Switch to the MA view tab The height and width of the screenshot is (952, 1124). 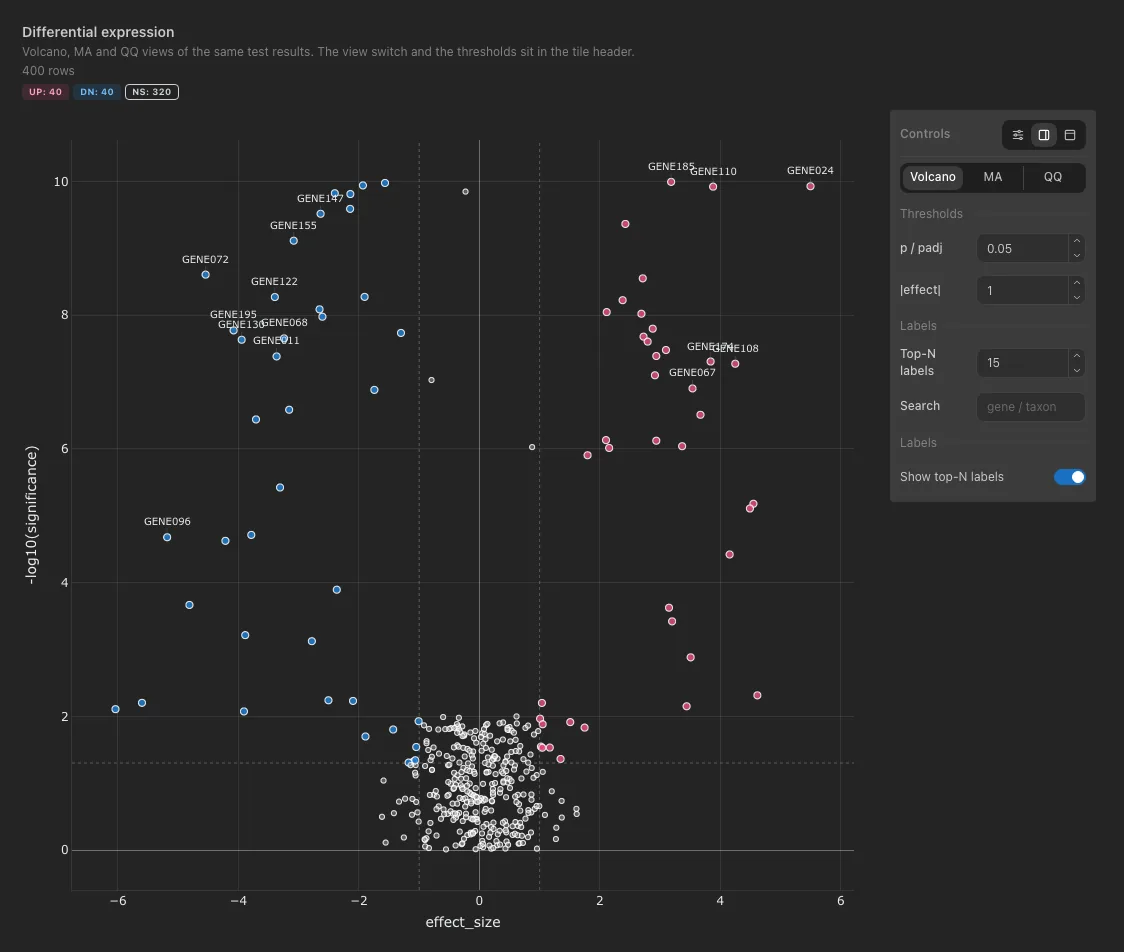[x=993, y=177]
